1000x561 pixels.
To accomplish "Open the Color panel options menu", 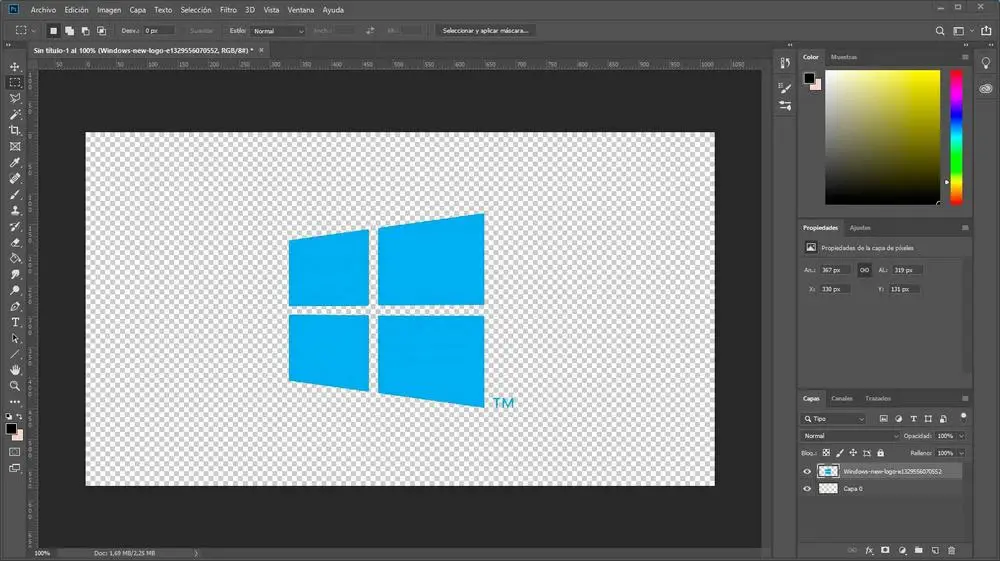I will 965,57.
